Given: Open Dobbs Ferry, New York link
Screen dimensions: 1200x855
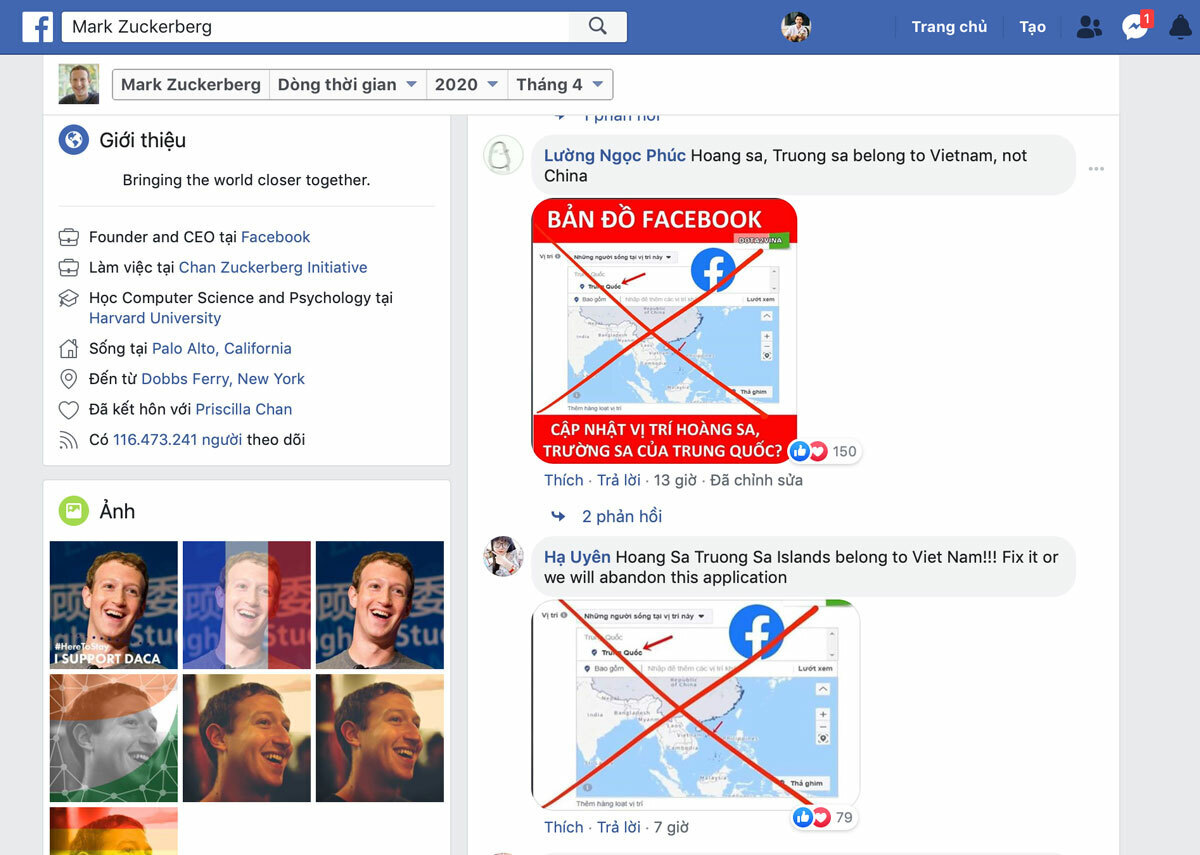Looking at the screenshot, I should tap(223, 379).
